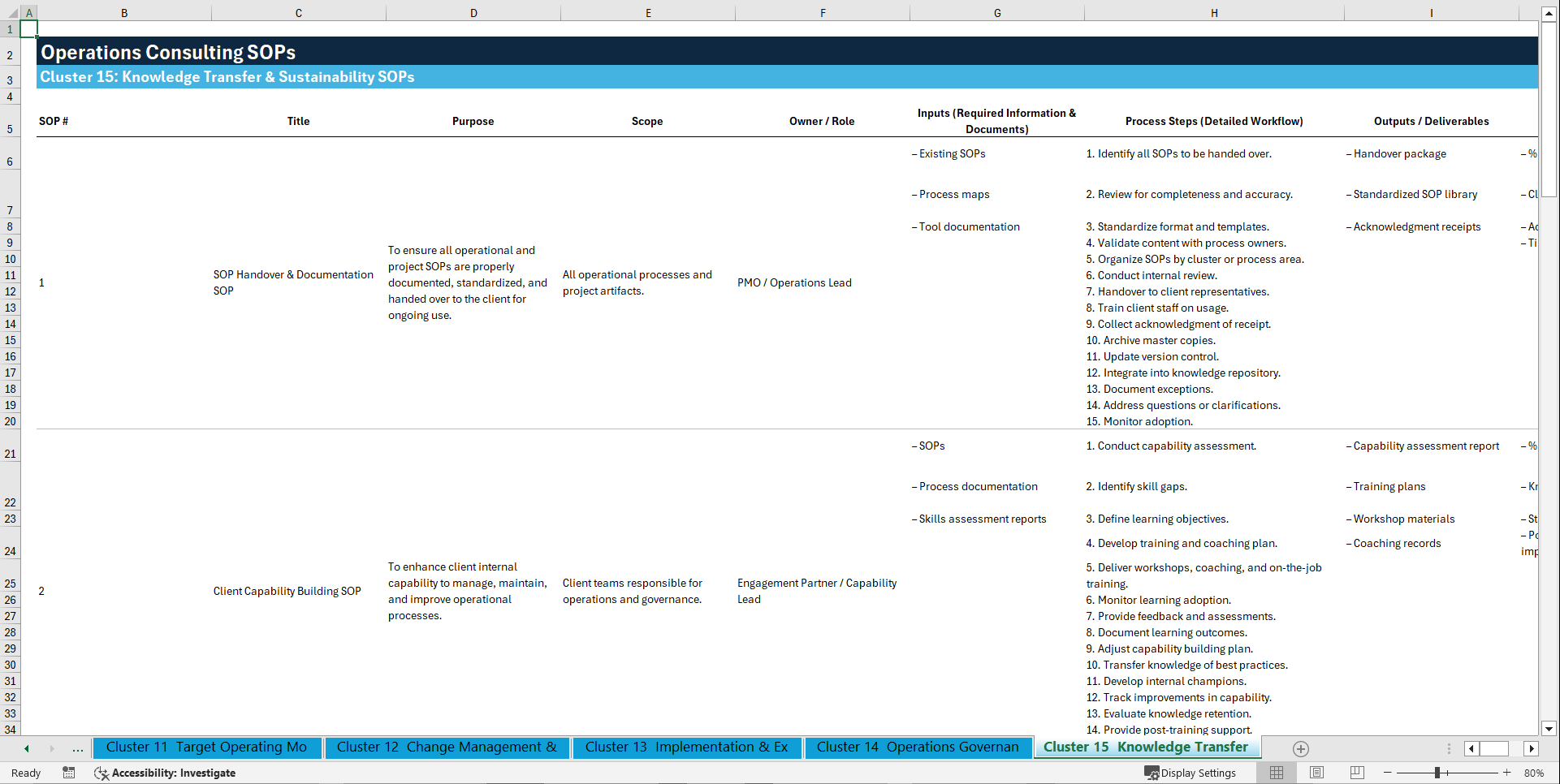
Task: Switch to Normal view icon in status bar
Action: (x=1277, y=773)
